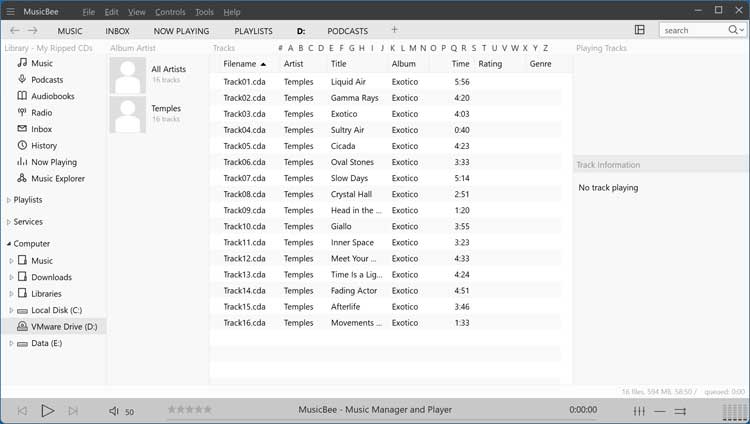The image size is (750, 424).
Task: Select the track titled Crystal Hall
Action: [351, 194]
